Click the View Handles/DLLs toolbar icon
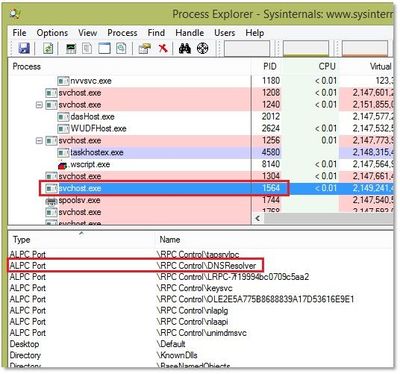Image resolution: width=400 pixels, height=374 pixels. (x=121, y=49)
